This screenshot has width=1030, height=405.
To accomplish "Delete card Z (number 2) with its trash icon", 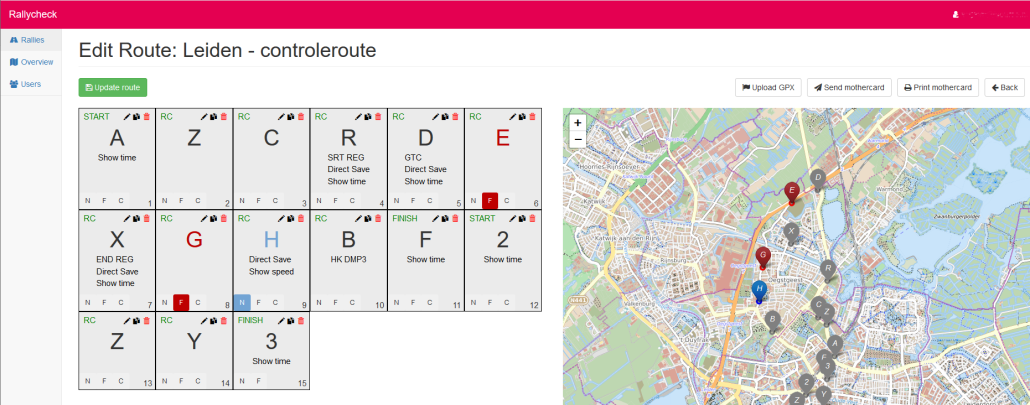I will [223, 117].
